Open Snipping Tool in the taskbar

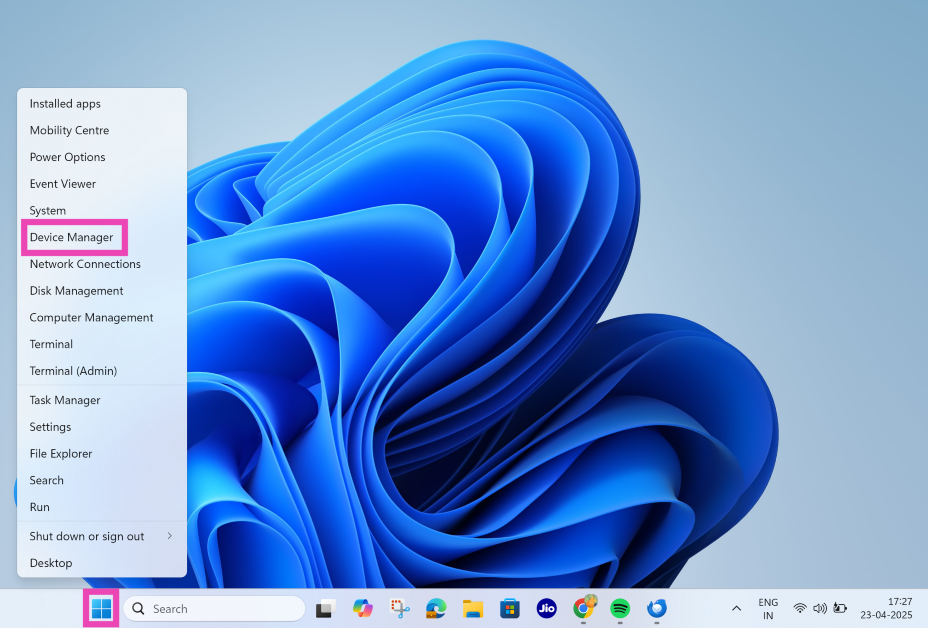click(399, 608)
